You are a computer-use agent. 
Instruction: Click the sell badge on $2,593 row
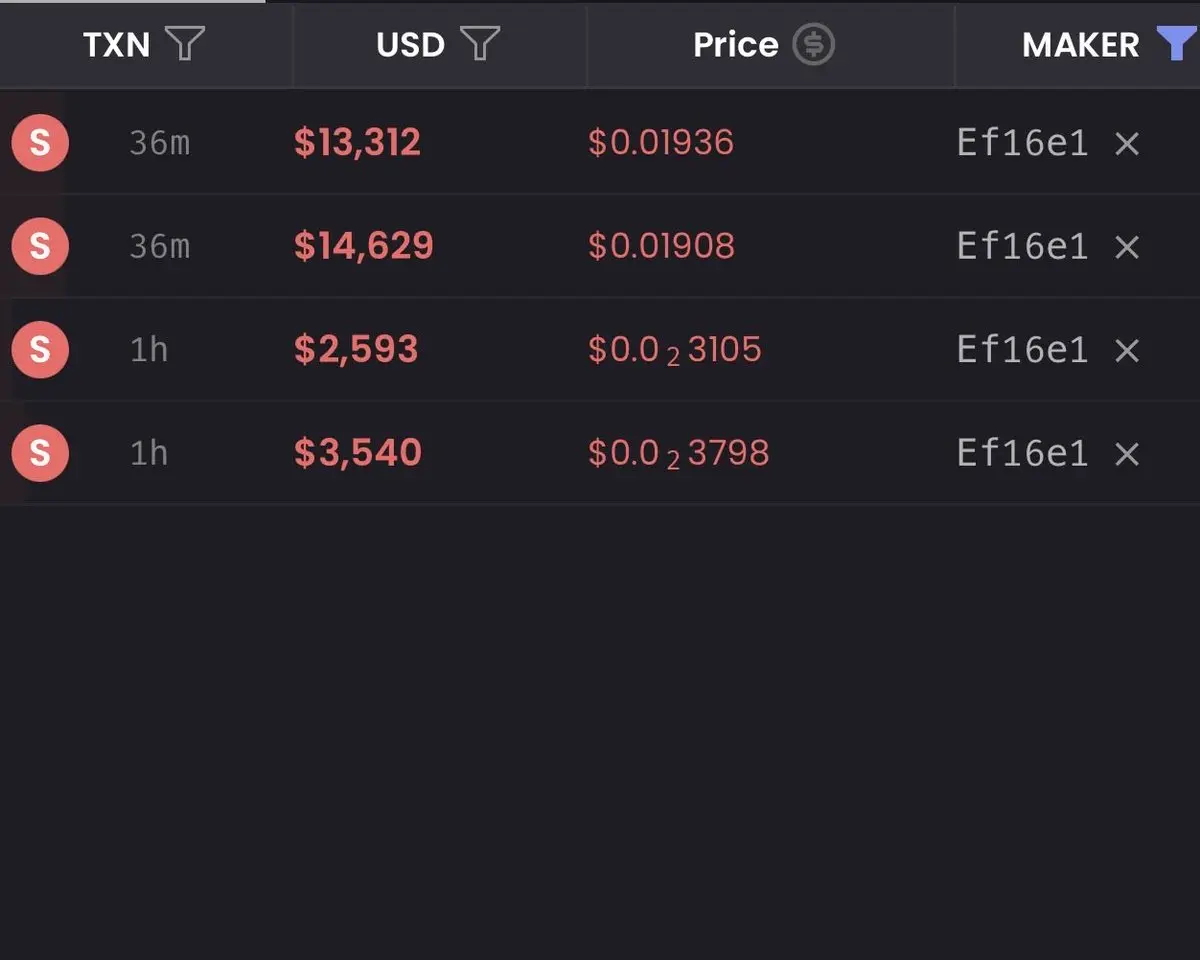coord(40,349)
